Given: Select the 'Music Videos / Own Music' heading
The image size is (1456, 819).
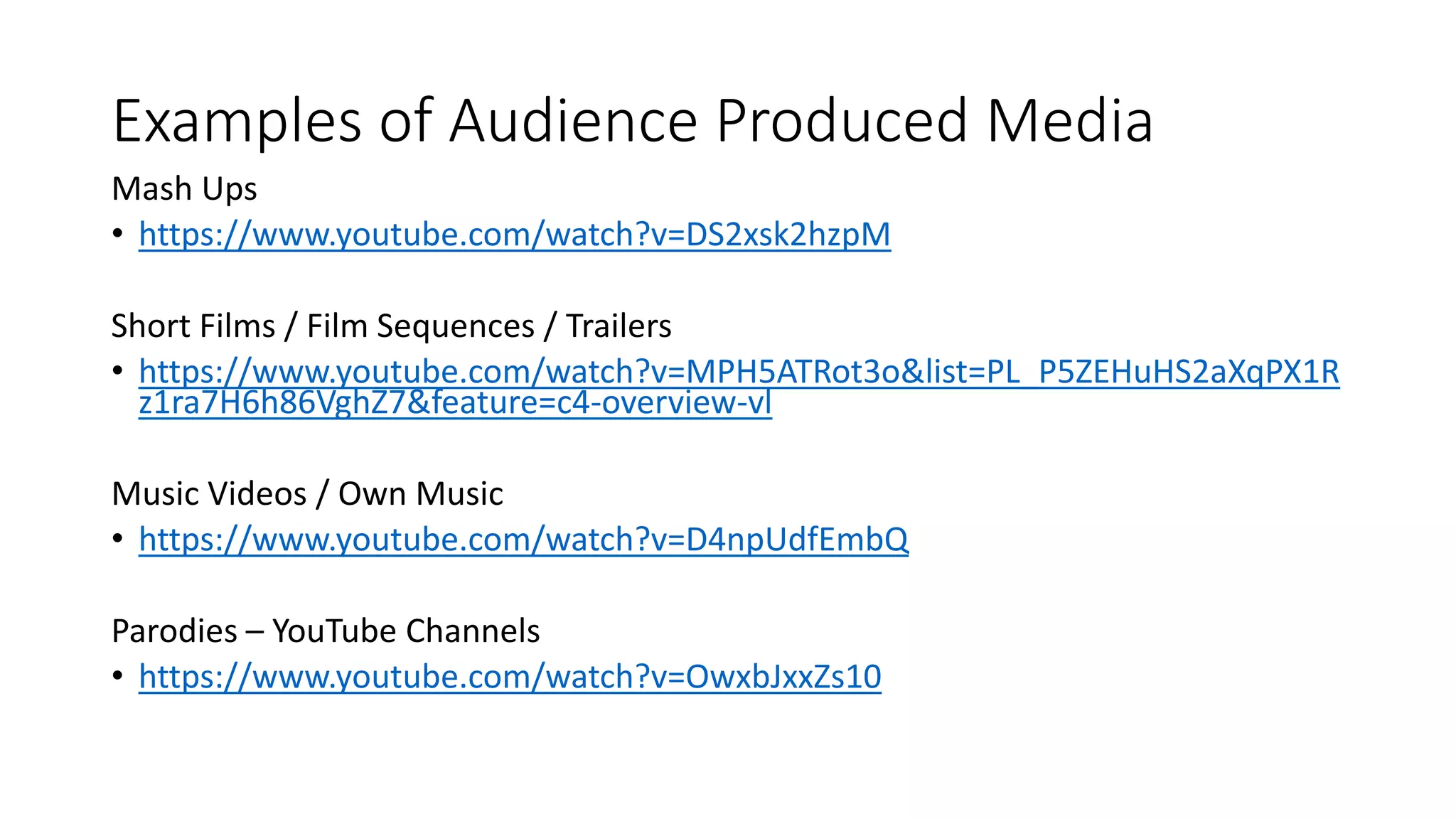Looking at the screenshot, I should tap(307, 493).
